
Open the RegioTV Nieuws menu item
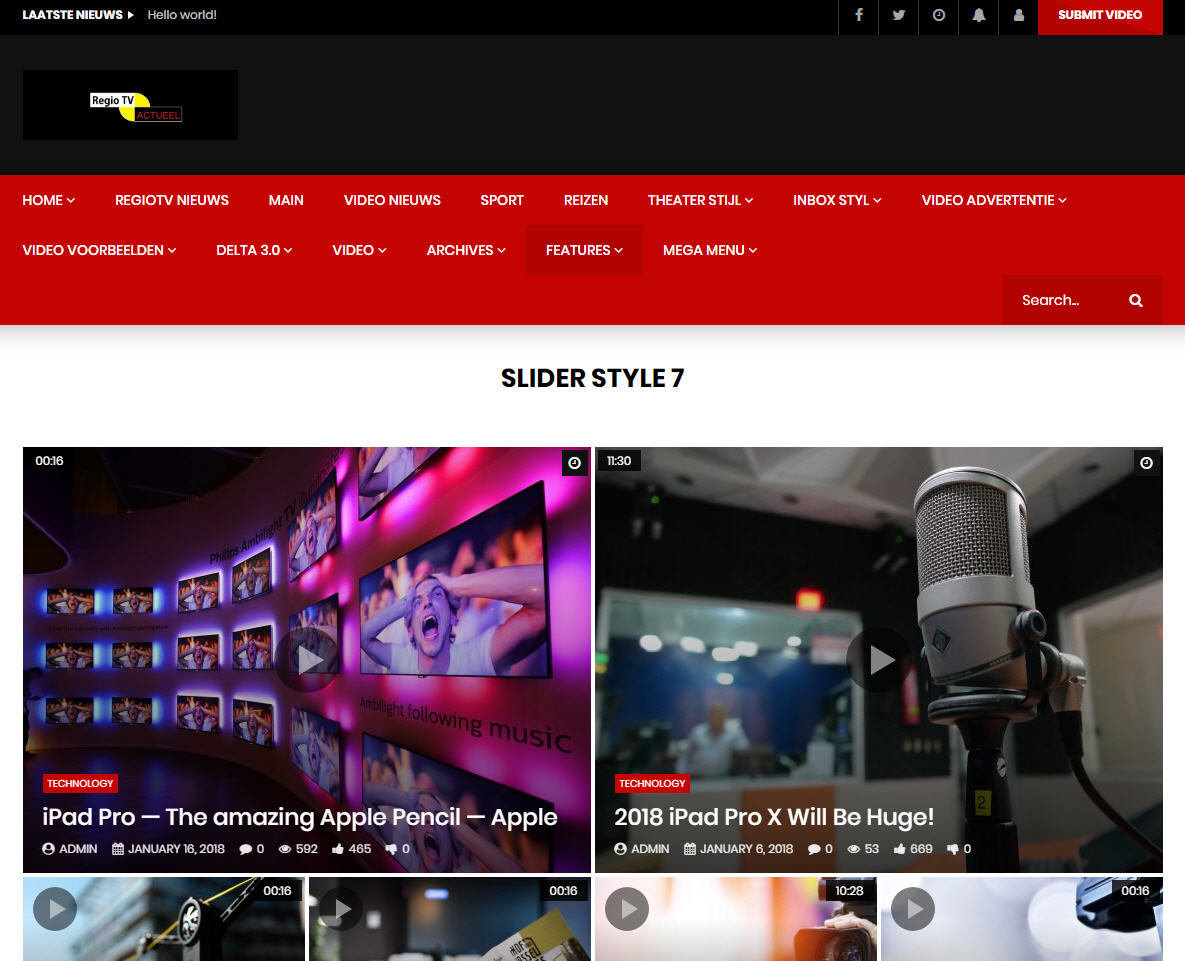coord(172,200)
